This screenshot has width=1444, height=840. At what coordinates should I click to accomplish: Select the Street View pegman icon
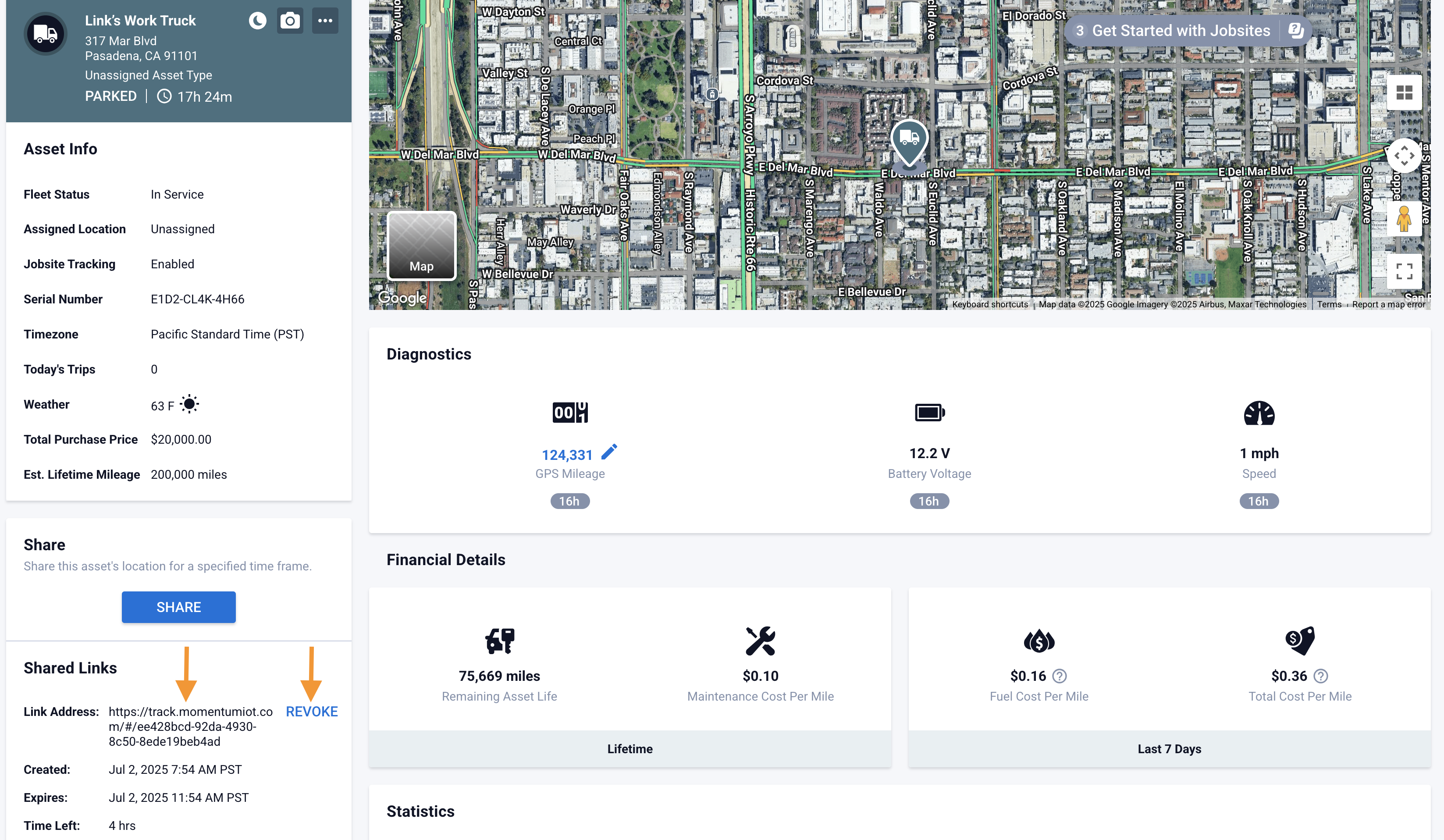[x=1404, y=219]
